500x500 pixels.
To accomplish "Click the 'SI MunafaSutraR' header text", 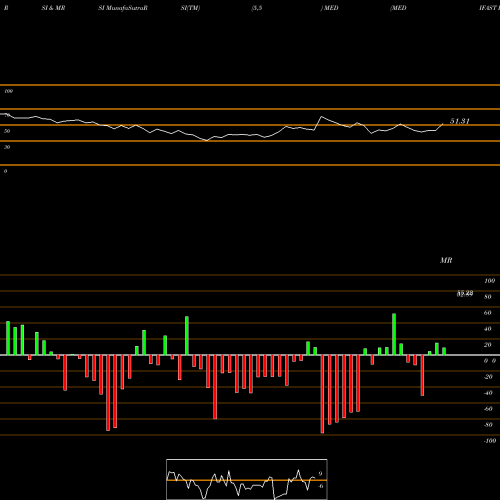I will point(123,8).
